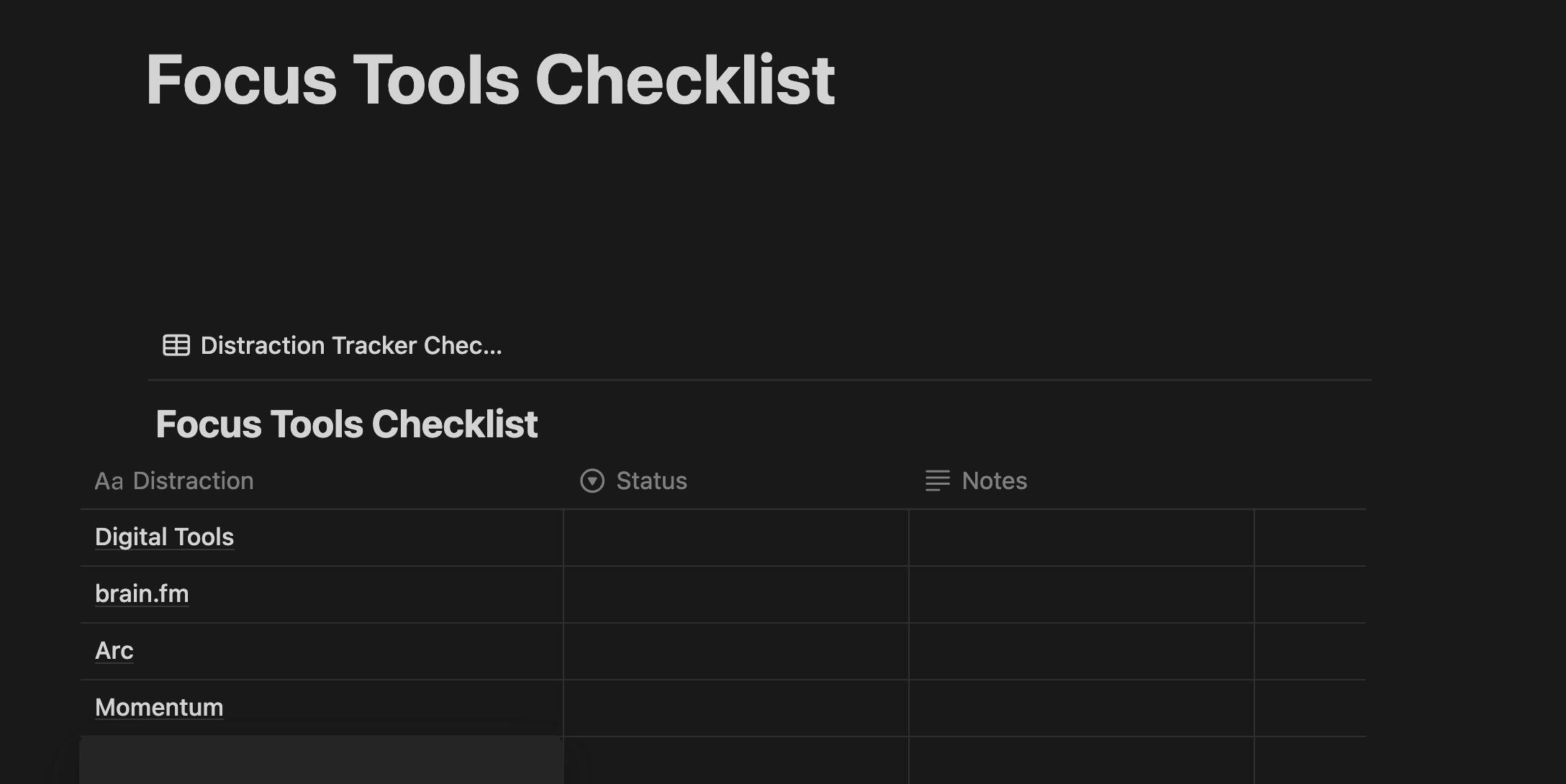Click the Status column select icon
1566x784 pixels.
pyautogui.click(x=592, y=481)
